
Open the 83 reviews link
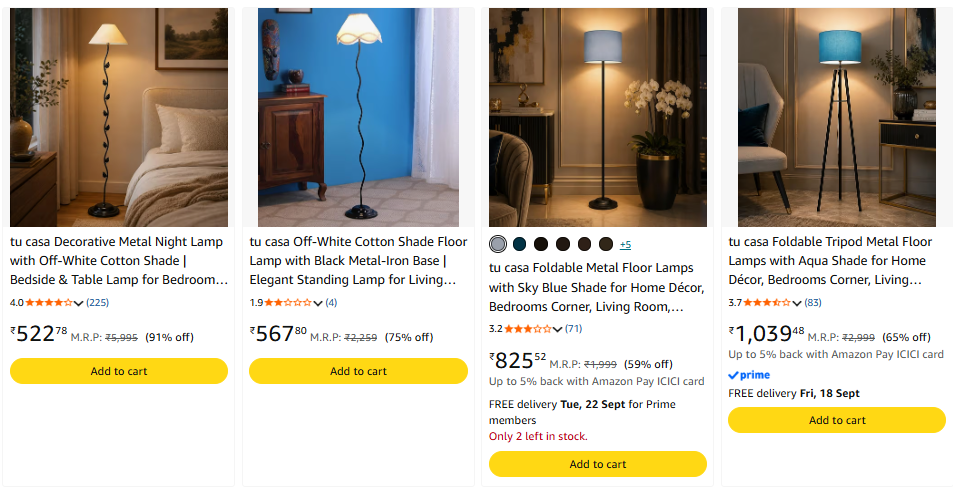click(813, 303)
